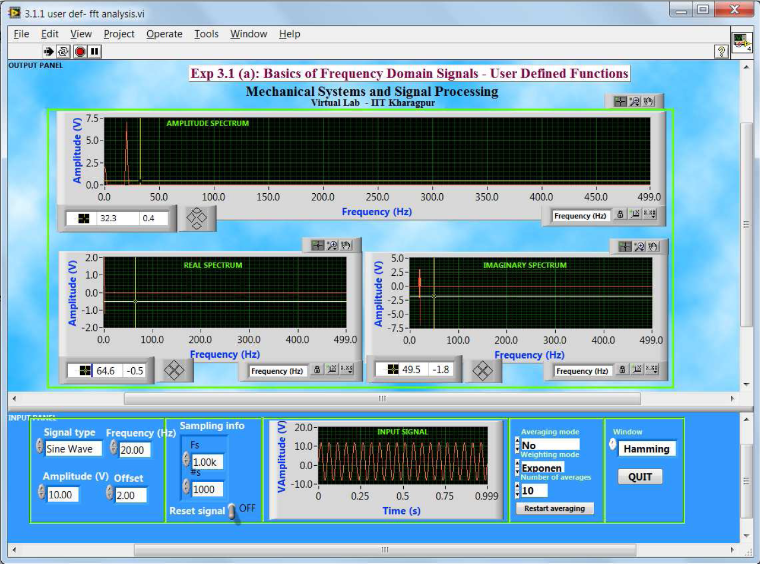Click the cursor glyph beside value 64.6

pyautogui.click(x=85, y=371)
